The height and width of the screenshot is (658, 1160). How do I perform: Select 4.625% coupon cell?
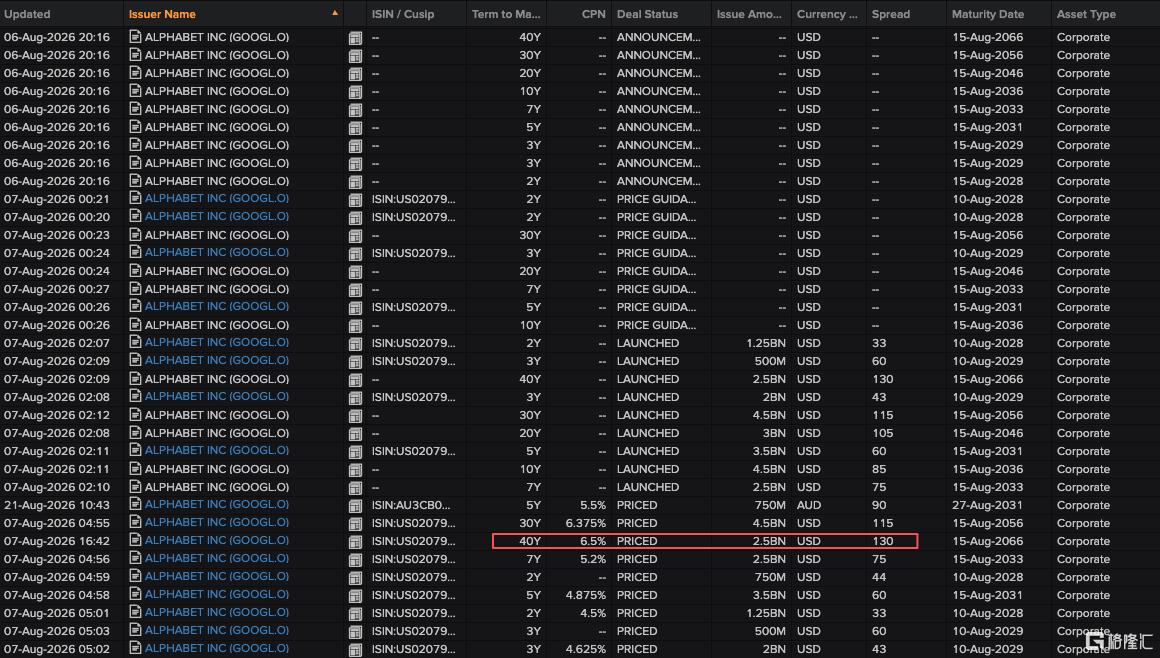[x=585, y=649]
